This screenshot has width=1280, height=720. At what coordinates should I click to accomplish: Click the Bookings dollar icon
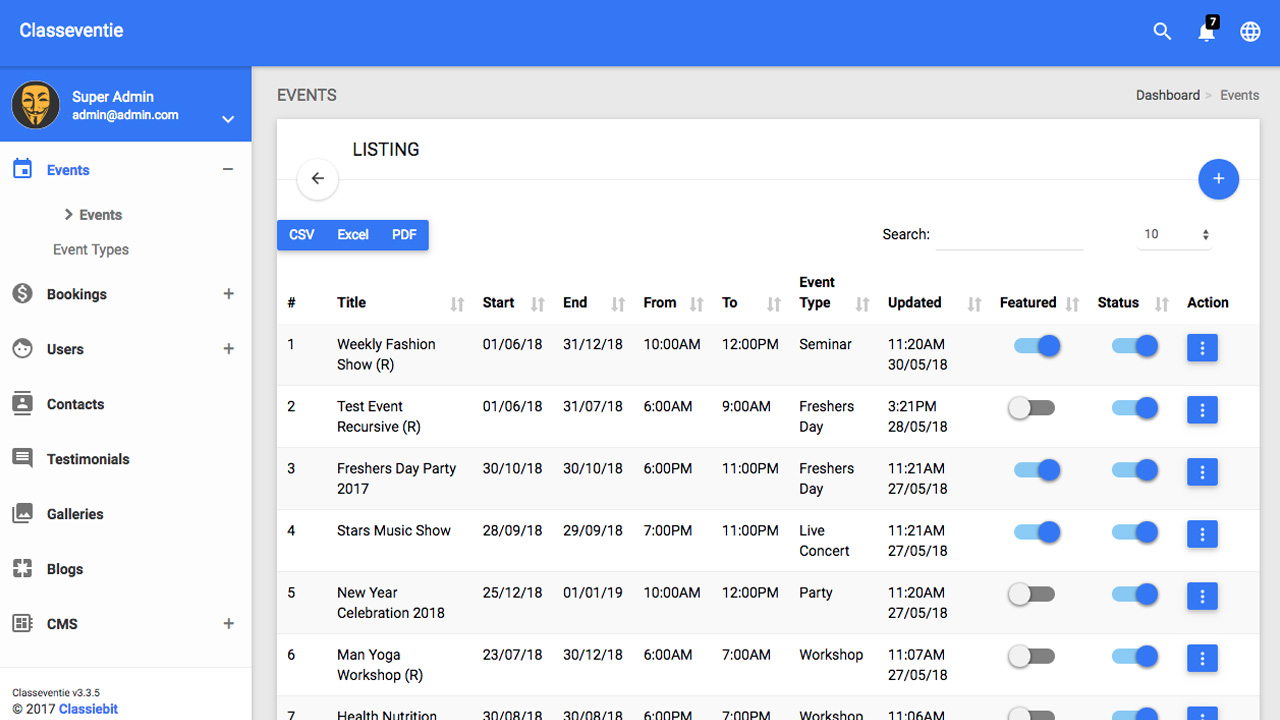(22, 294)
